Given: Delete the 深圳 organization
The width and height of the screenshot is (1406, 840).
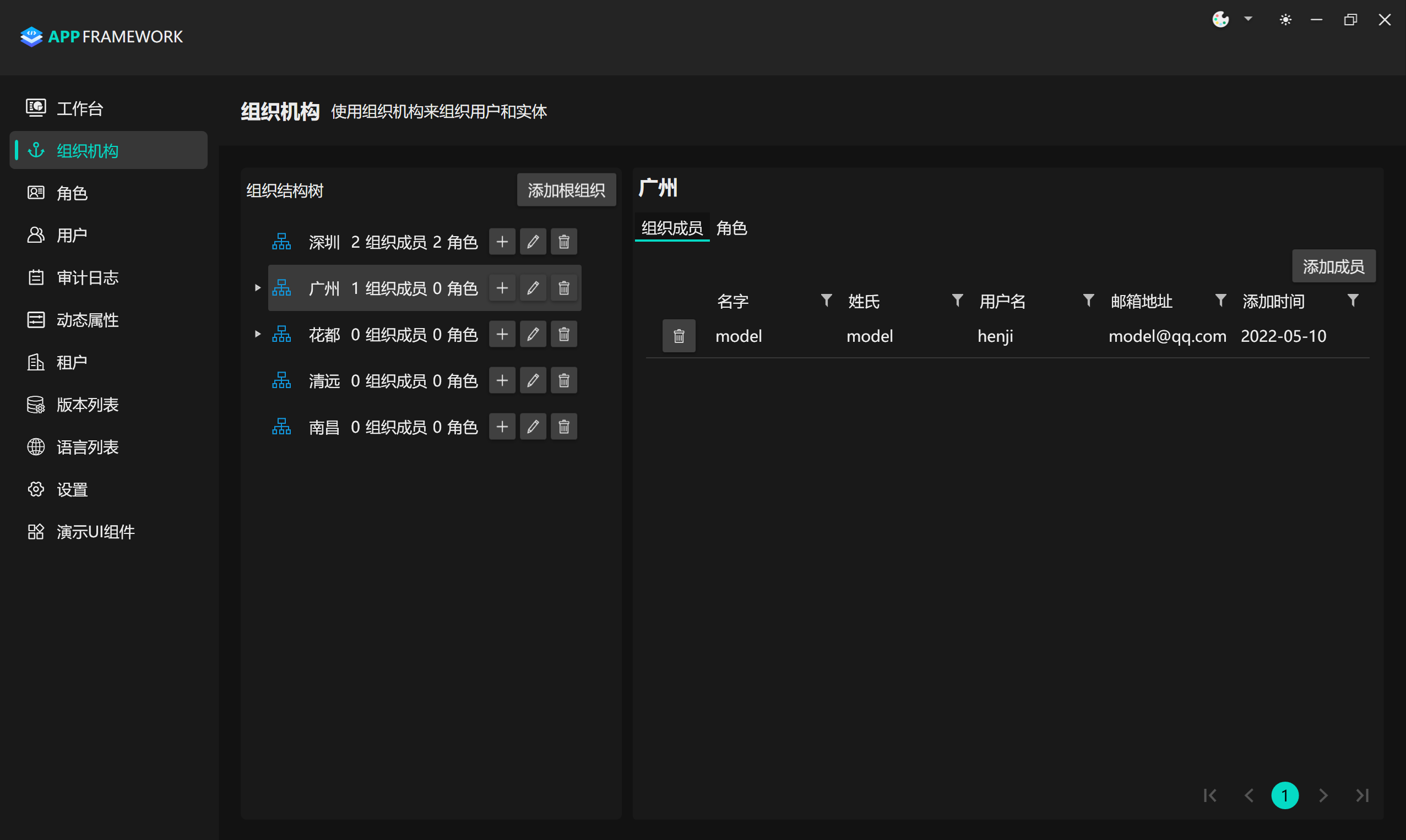Looking at the screenshot, I should (x=564, y=242).
